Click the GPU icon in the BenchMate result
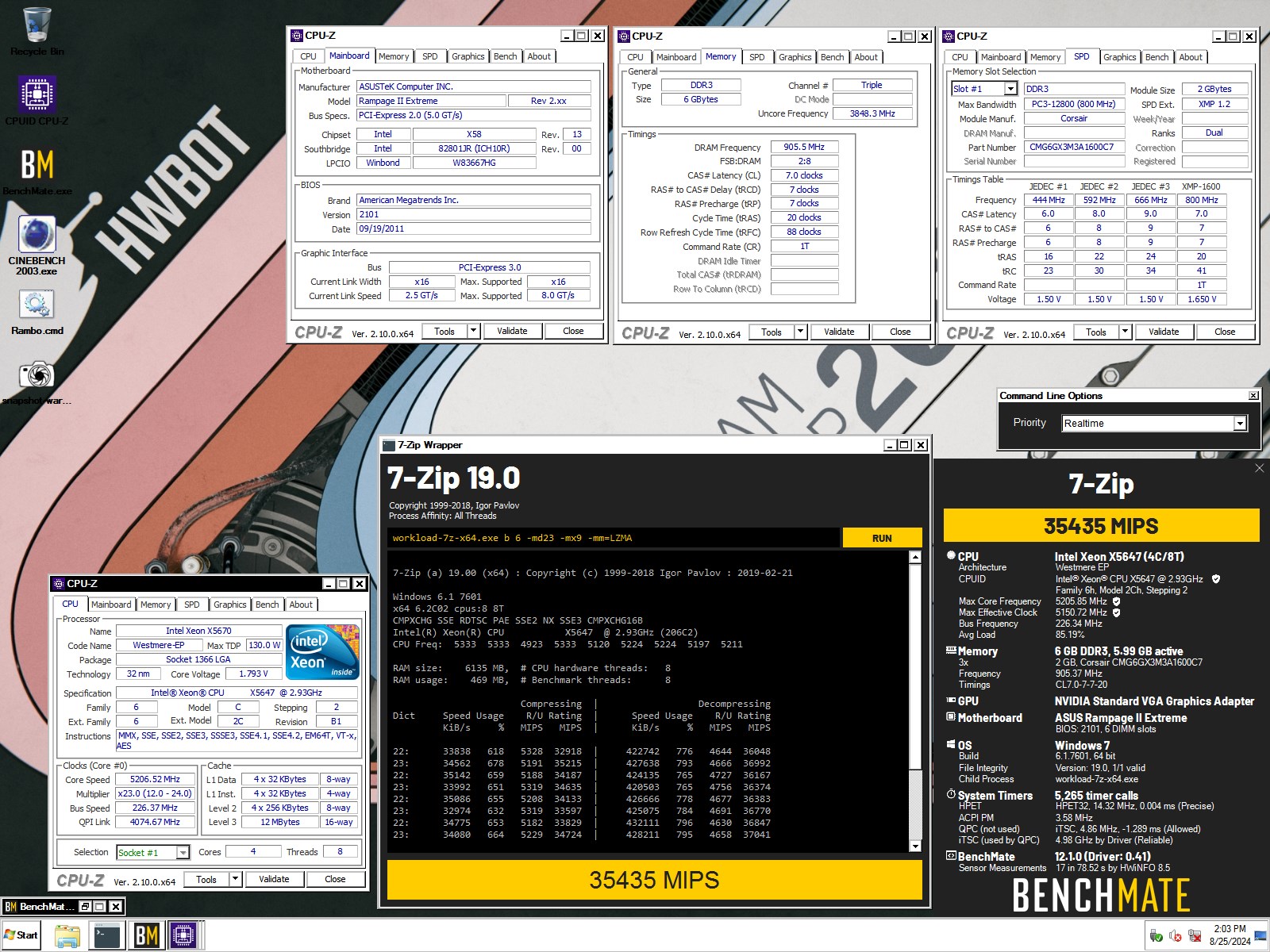Screen dimensions: 1270x952 pos(951,701)
